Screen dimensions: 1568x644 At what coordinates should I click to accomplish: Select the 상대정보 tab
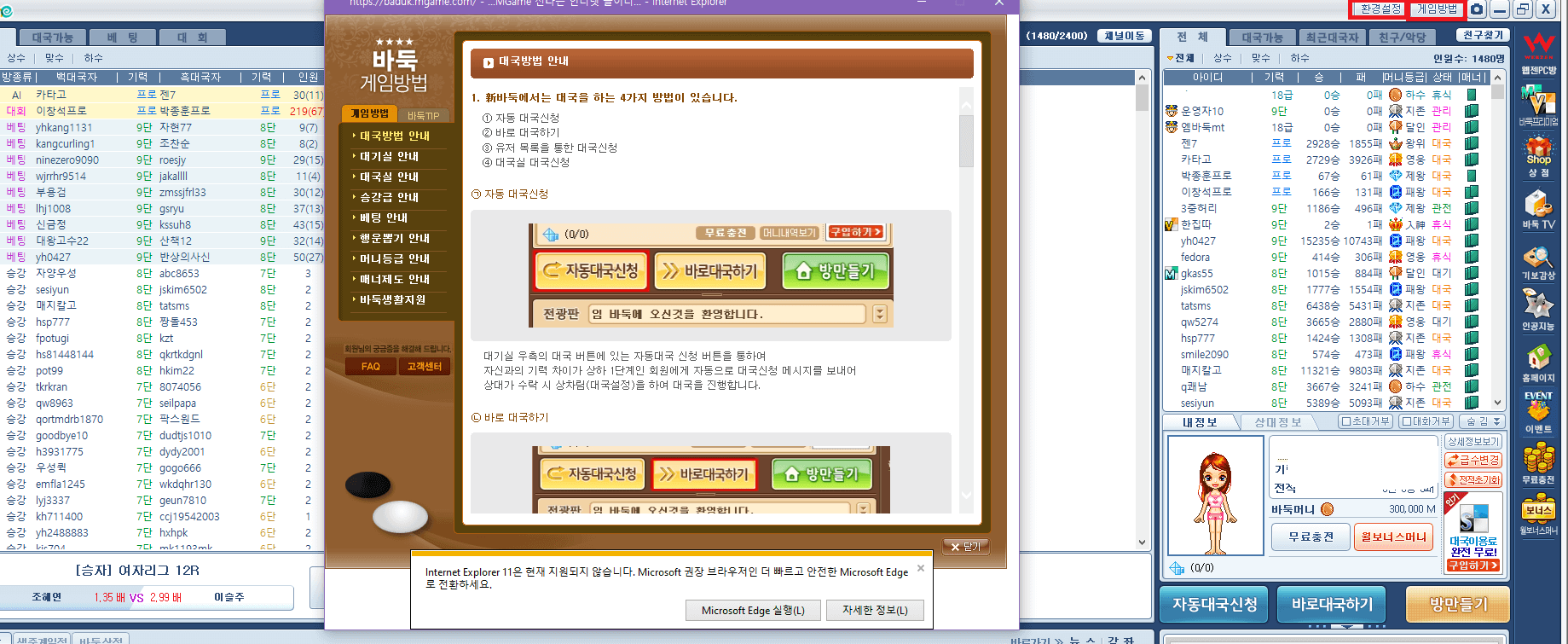[x=1277, y=422]
